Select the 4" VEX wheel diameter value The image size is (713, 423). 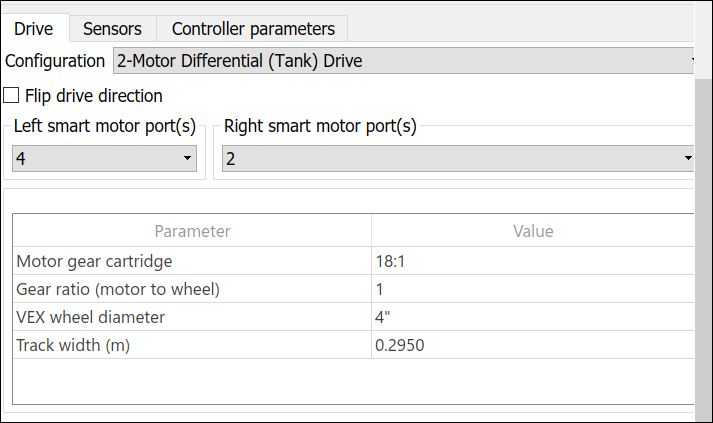pyautogui.click(x=532, y=318)
